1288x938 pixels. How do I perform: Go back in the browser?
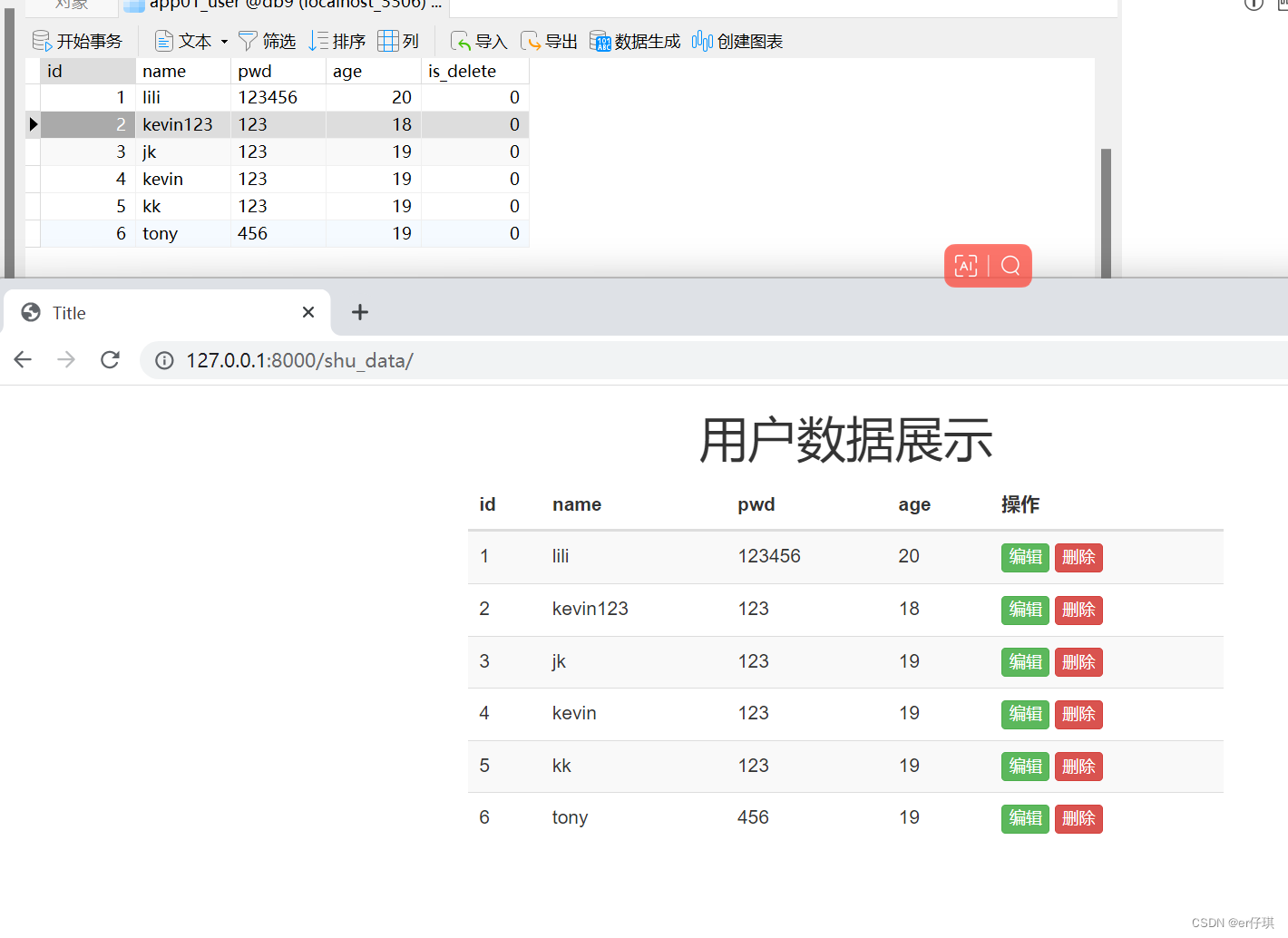click(x=23, y=360)
